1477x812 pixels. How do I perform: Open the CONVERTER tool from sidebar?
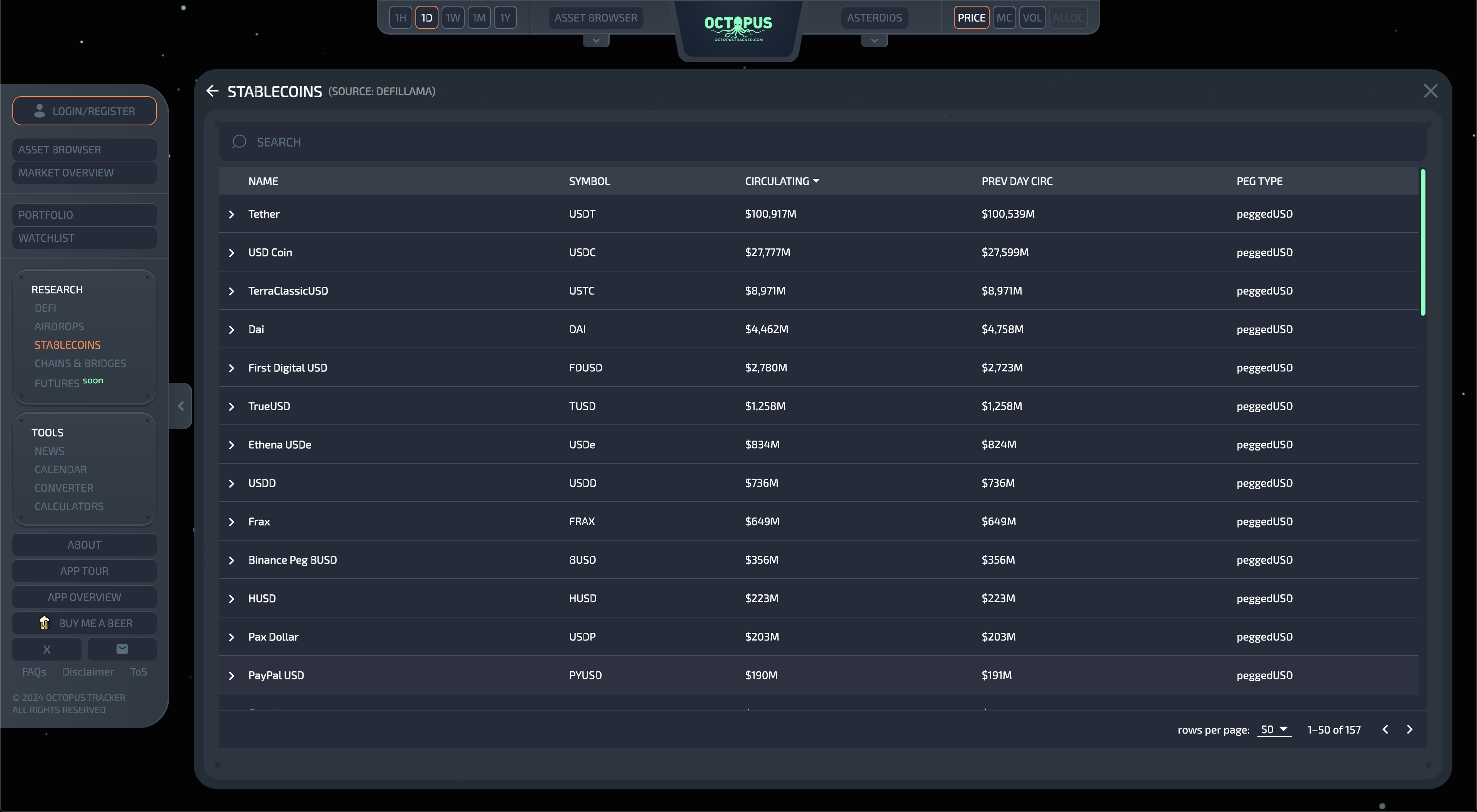[x=63, y=488]
